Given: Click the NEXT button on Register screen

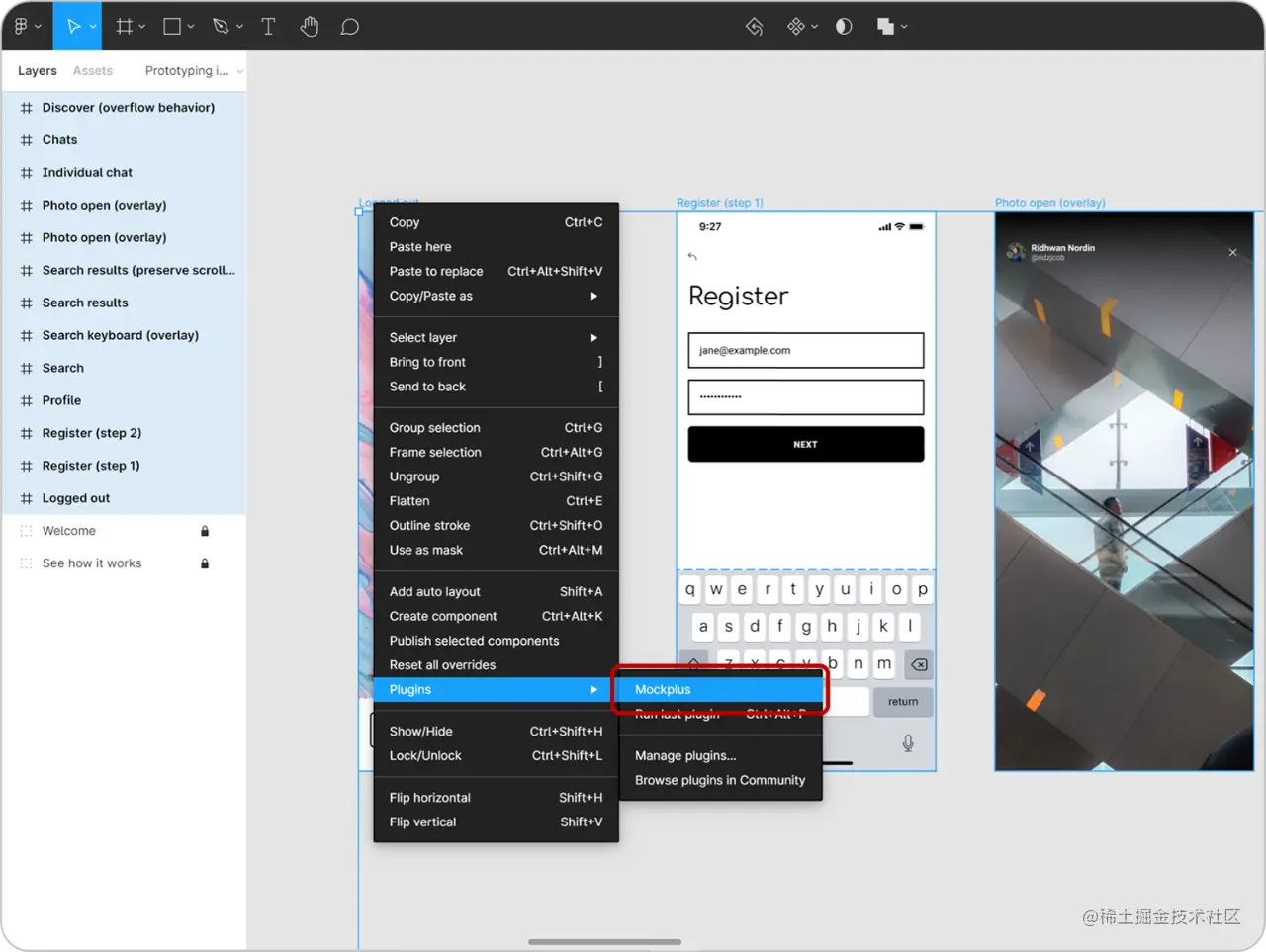Looking at the screenshot, I should [806, 444].
